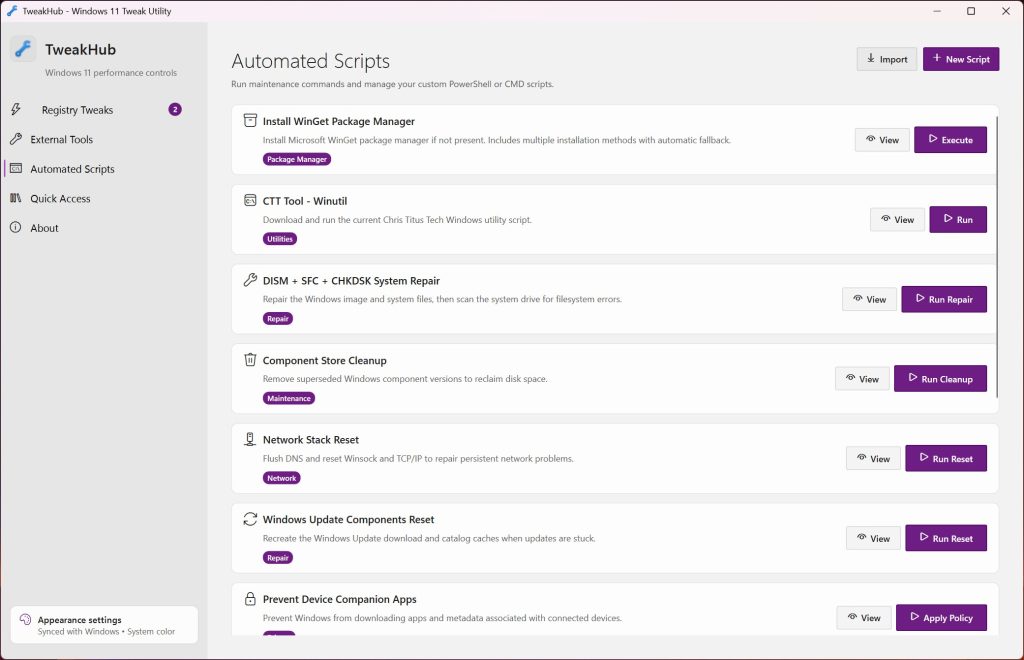Click the title bar app icon

tap(12, 10)
